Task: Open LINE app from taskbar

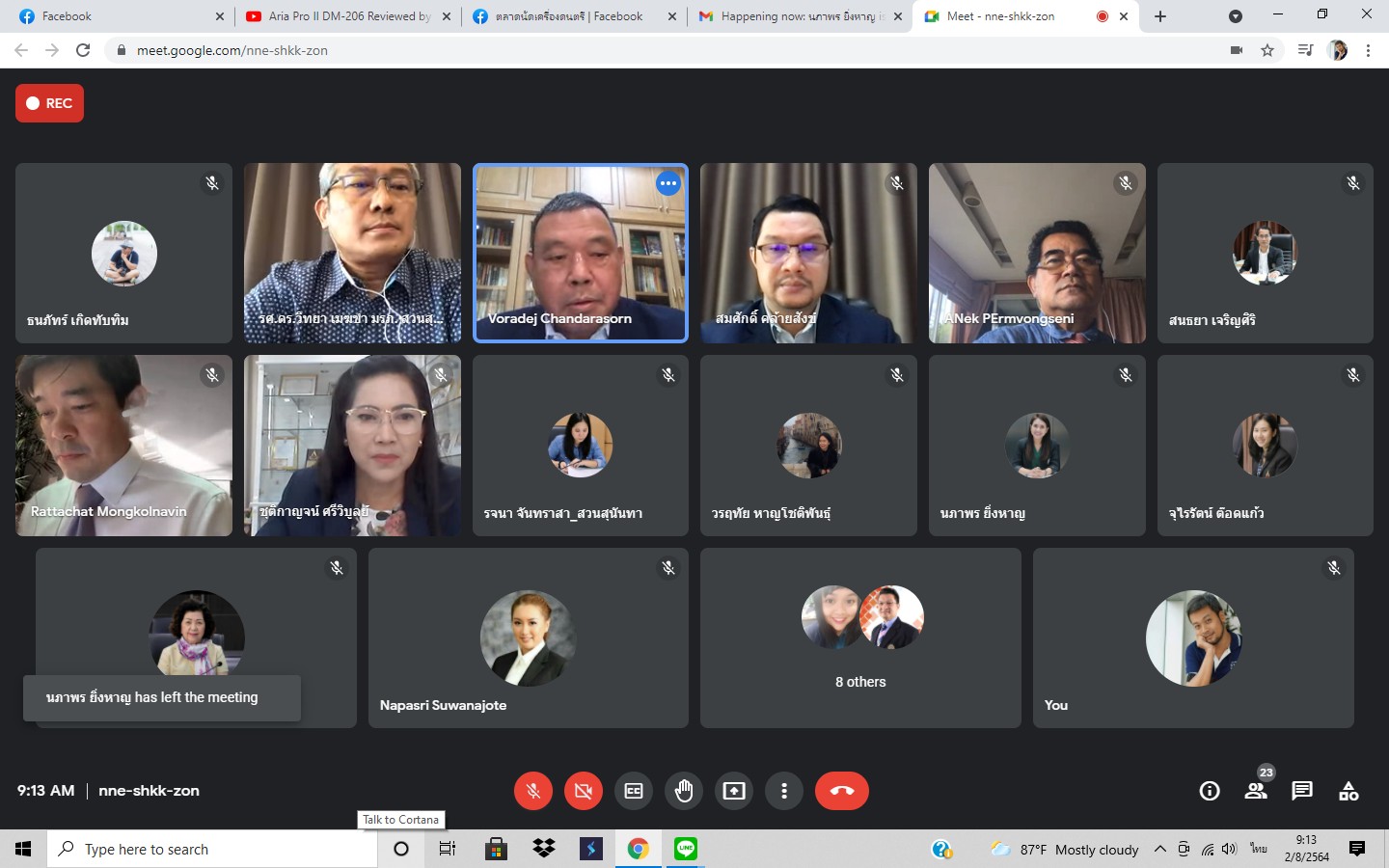Action: click(686, 849)
